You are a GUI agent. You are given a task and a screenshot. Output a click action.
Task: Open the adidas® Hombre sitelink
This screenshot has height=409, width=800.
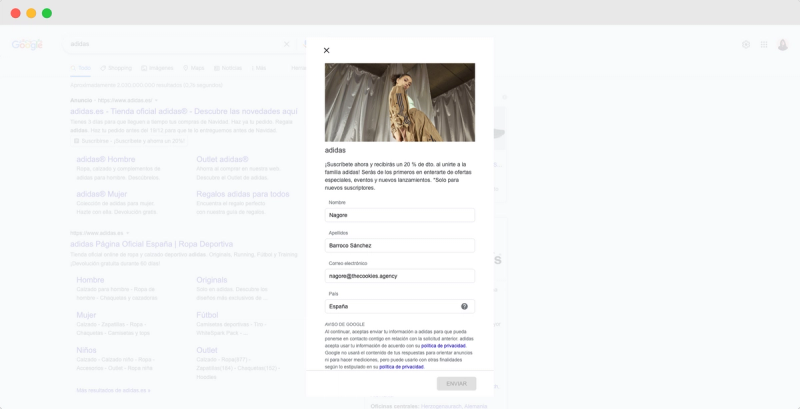pyautogui.click(x=106, y=160)
